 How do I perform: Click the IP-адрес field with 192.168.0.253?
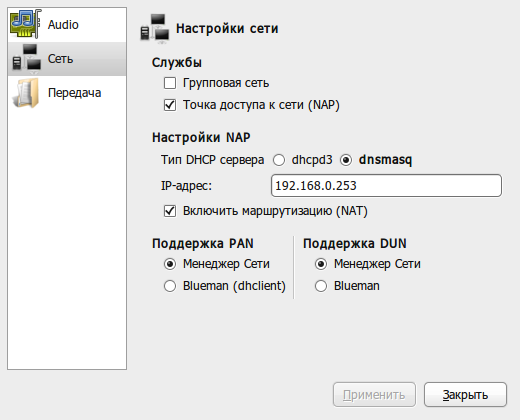pyautogui.click(x=386, y=186)
